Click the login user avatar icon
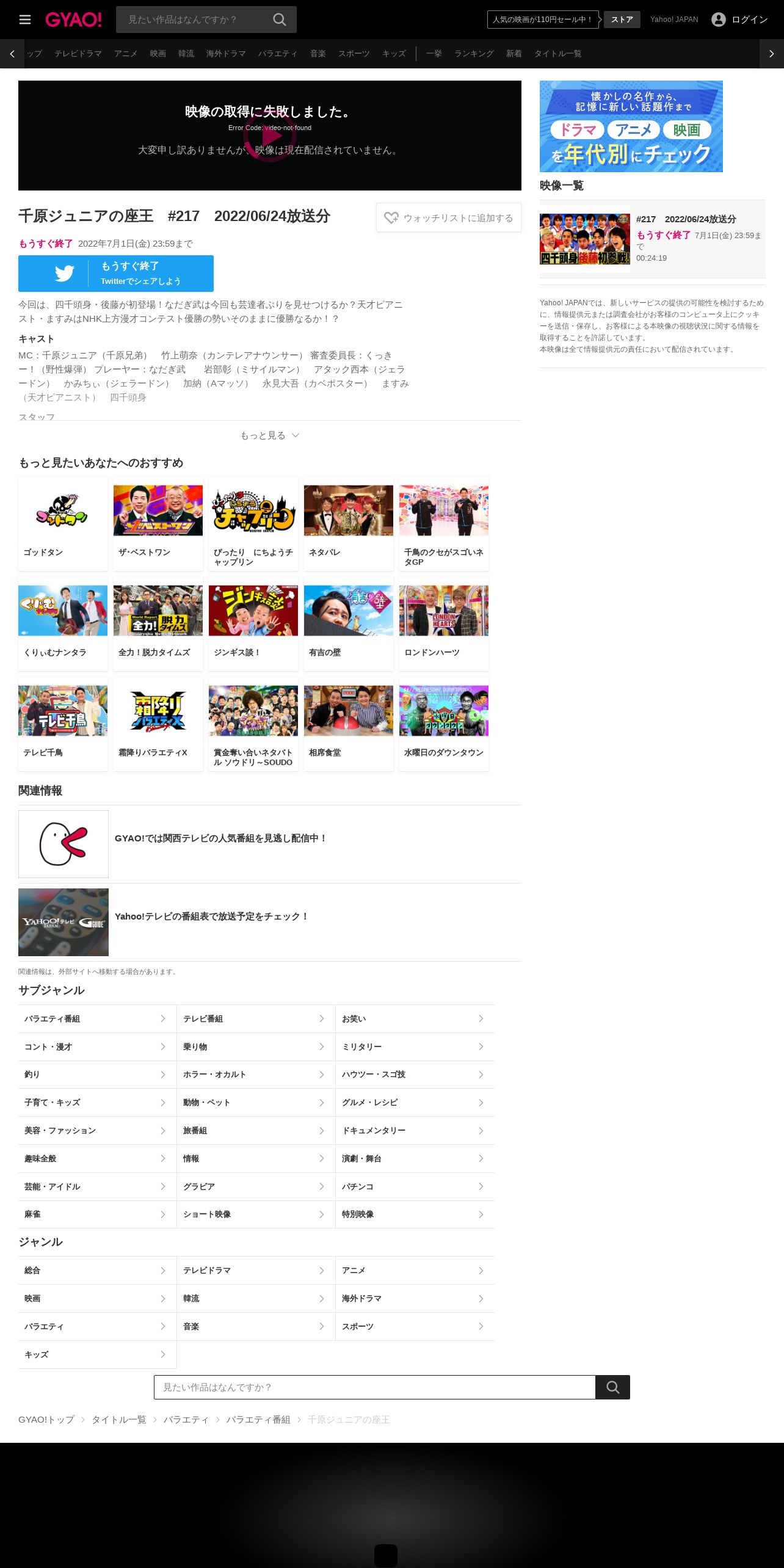Screen dimensions: 784x1568 coord(719,20)
